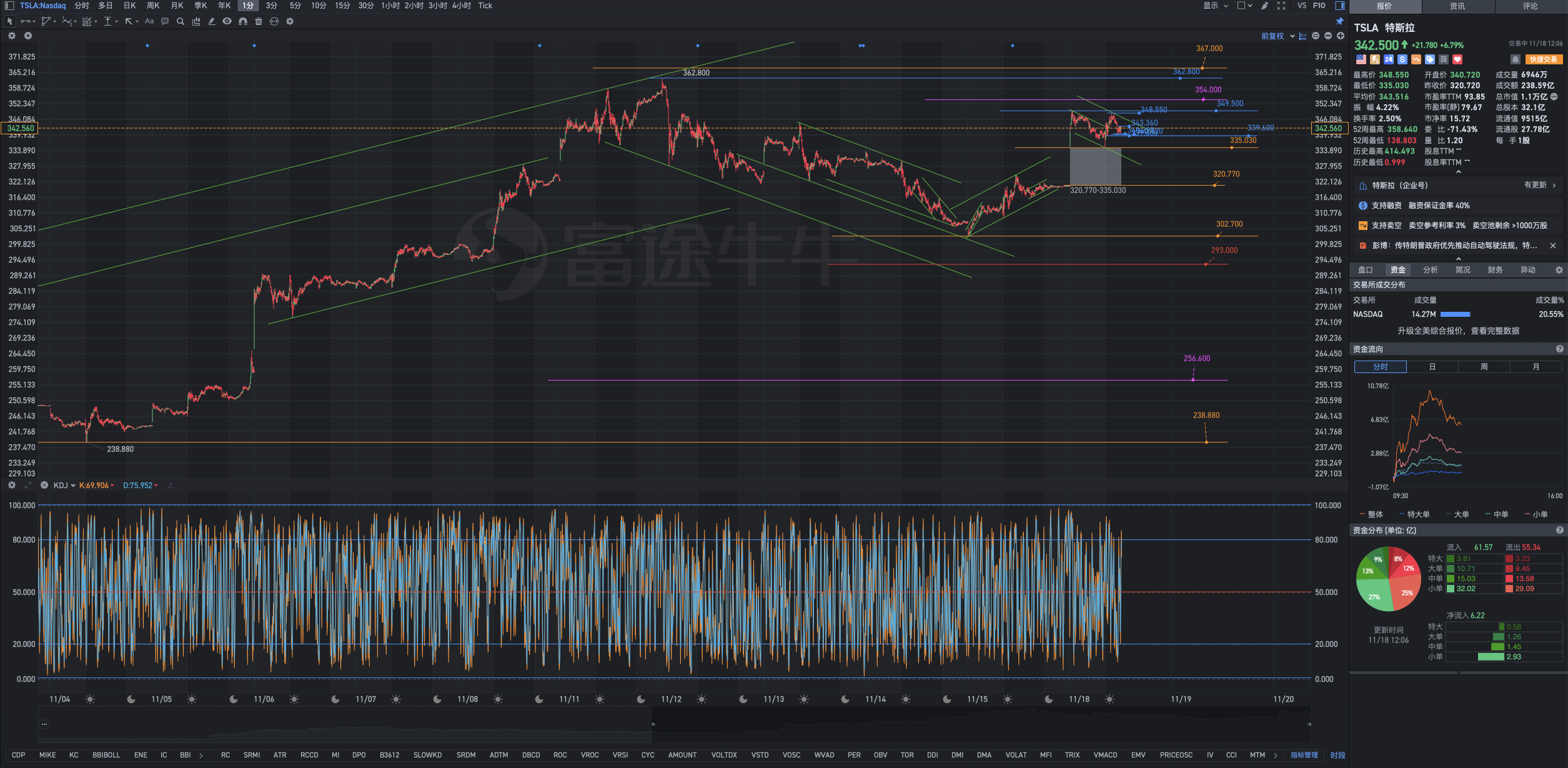Open the 显示 display dropdown

1216,6
